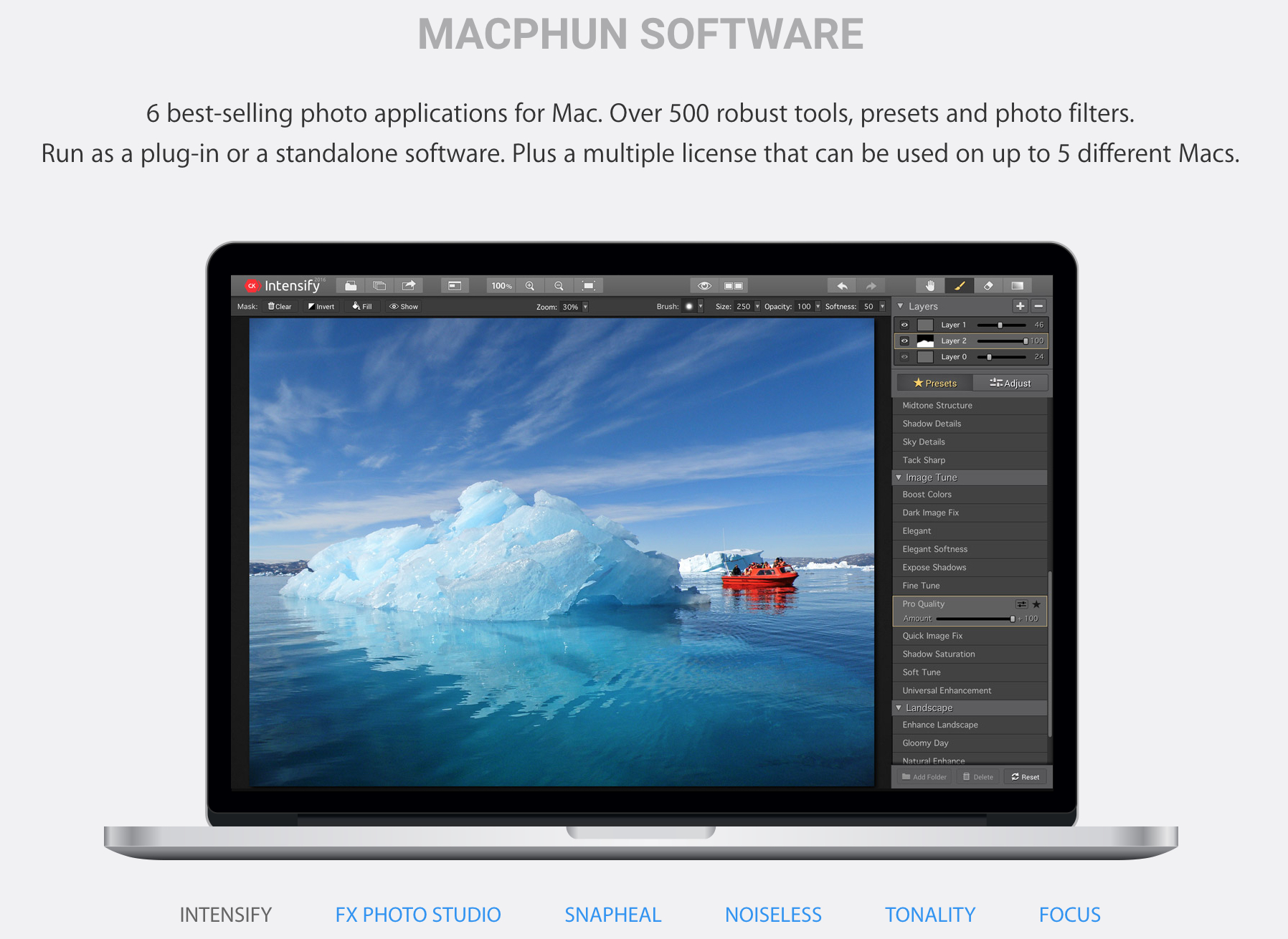Click Delete preset button

point(978,777)
